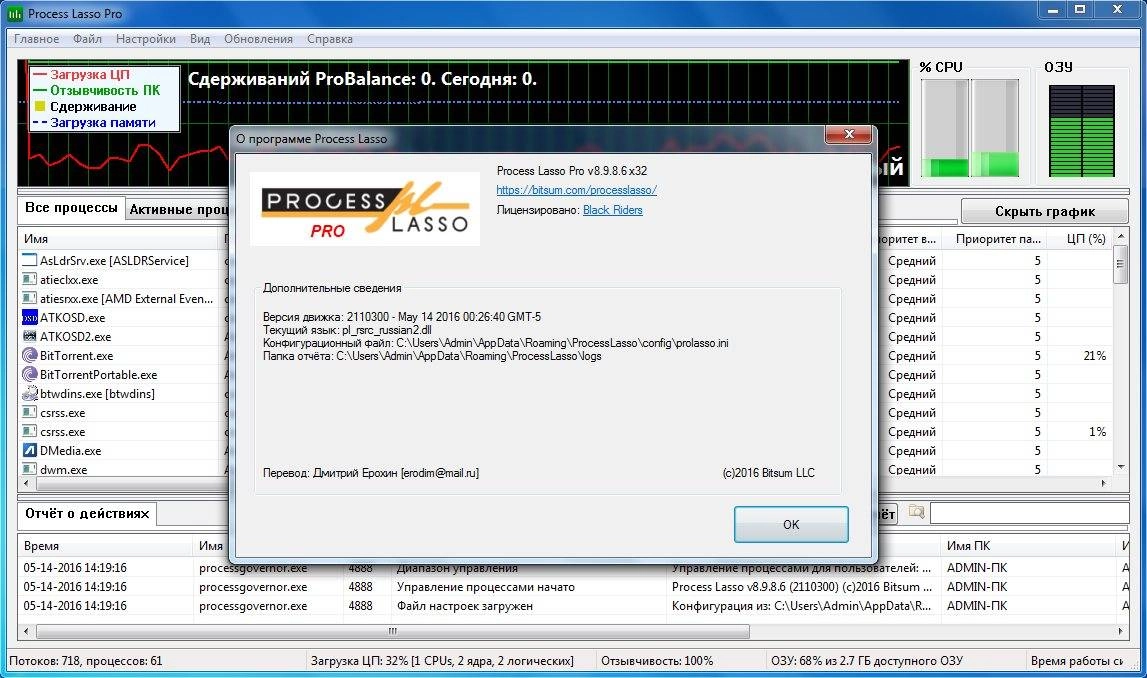Open the Вид menu
This screenshot has height=678, width=1147.
pyautogui.click(x=200, y=39)
